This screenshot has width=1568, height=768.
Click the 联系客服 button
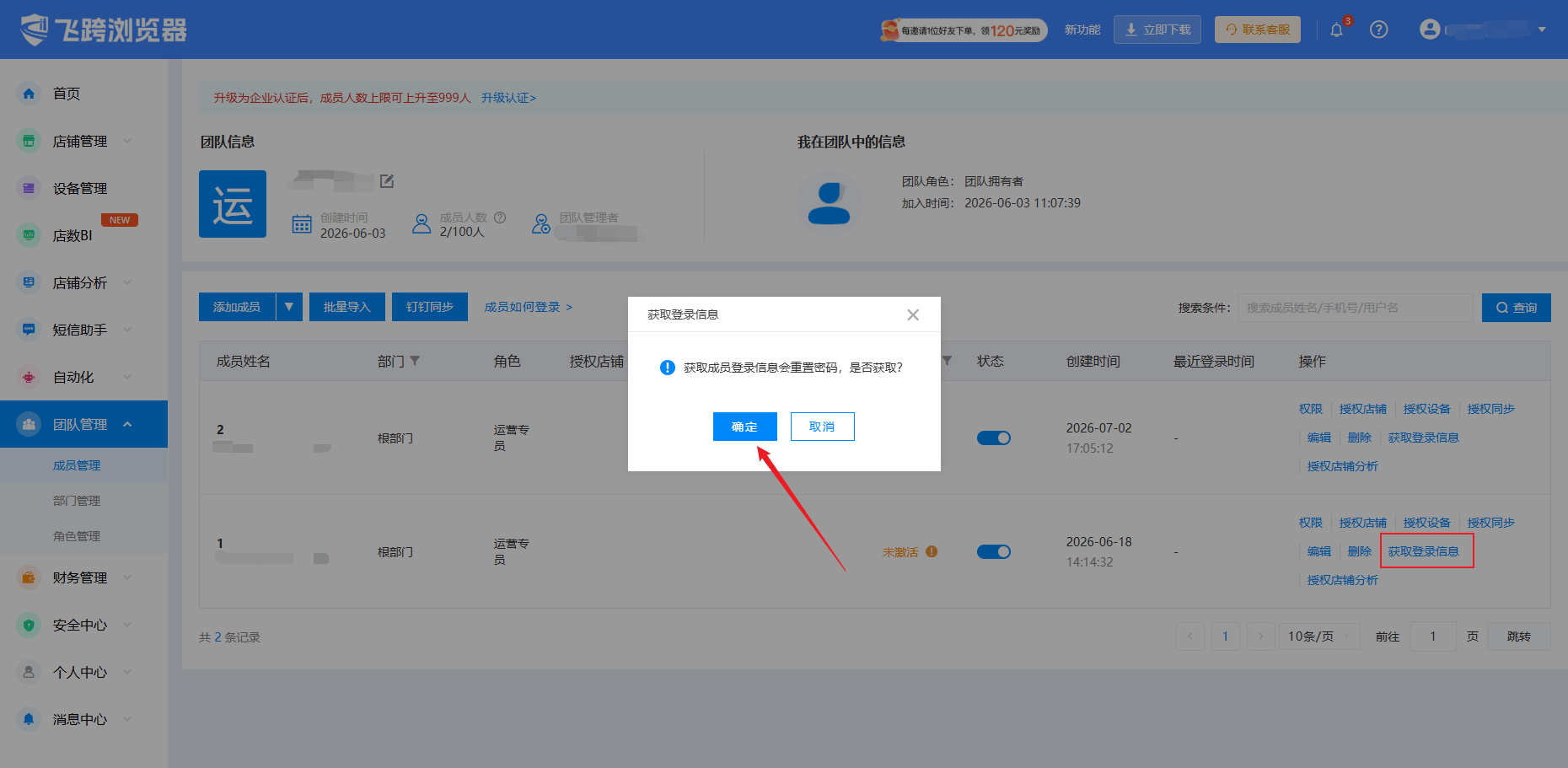(x=1258, y=30)
